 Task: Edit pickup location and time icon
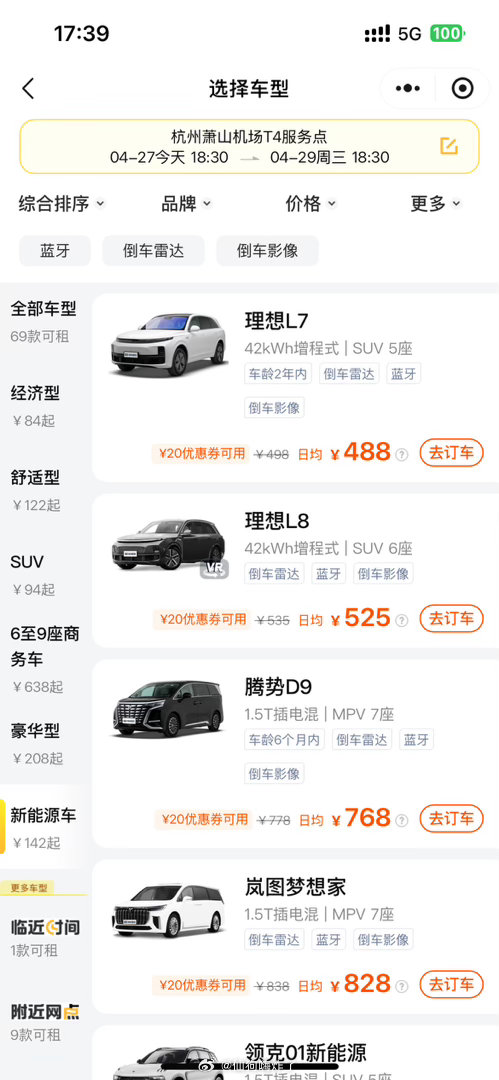click(449, 146)
